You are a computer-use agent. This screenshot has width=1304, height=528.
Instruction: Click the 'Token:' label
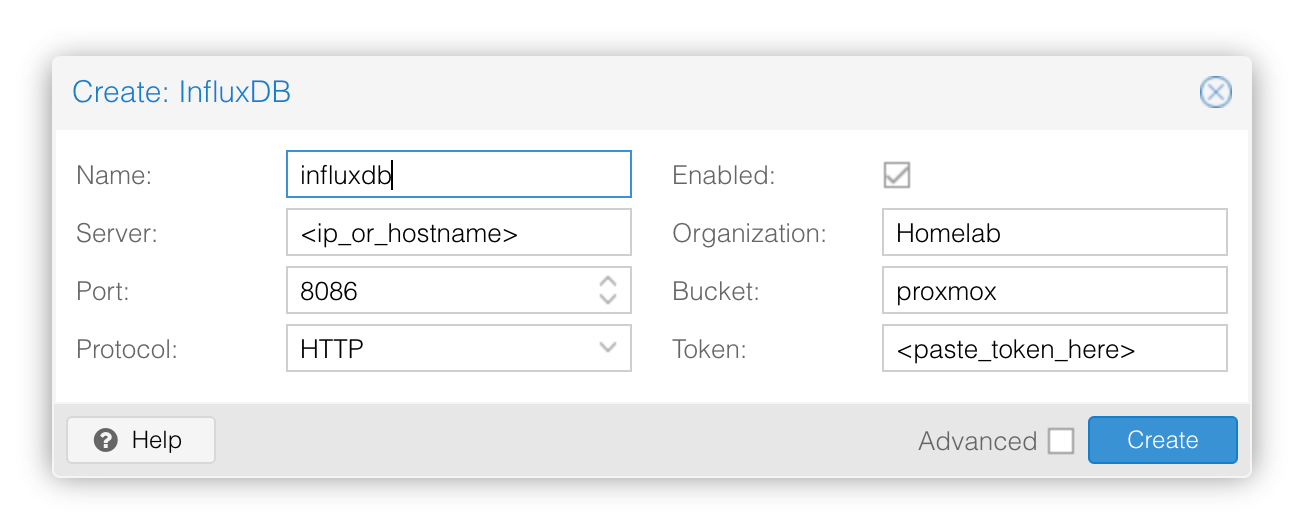coord(709,349)
